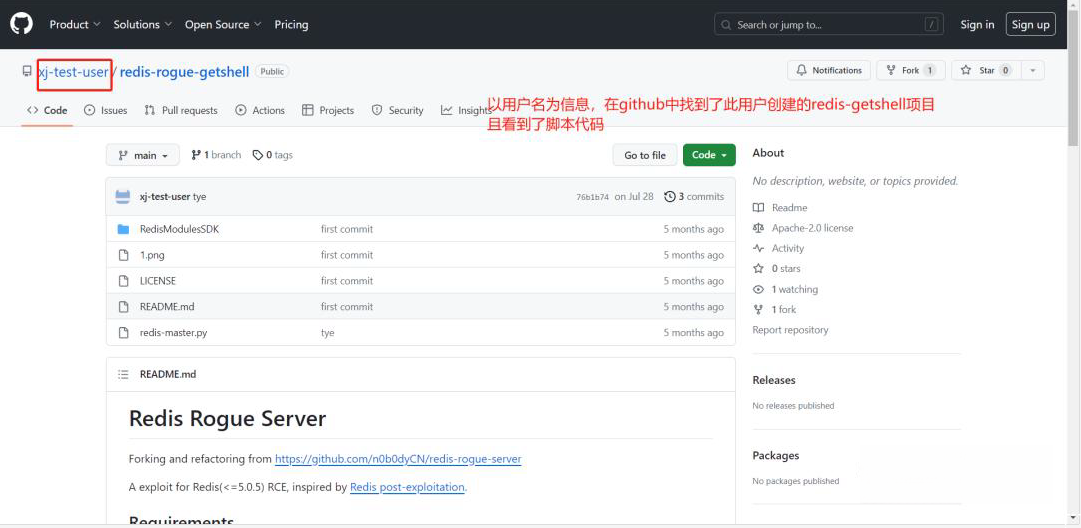This screenshot has height=528, width=1081.
Task: Click the history clock icon near 3 commits
Action: [x=669, y=196]
